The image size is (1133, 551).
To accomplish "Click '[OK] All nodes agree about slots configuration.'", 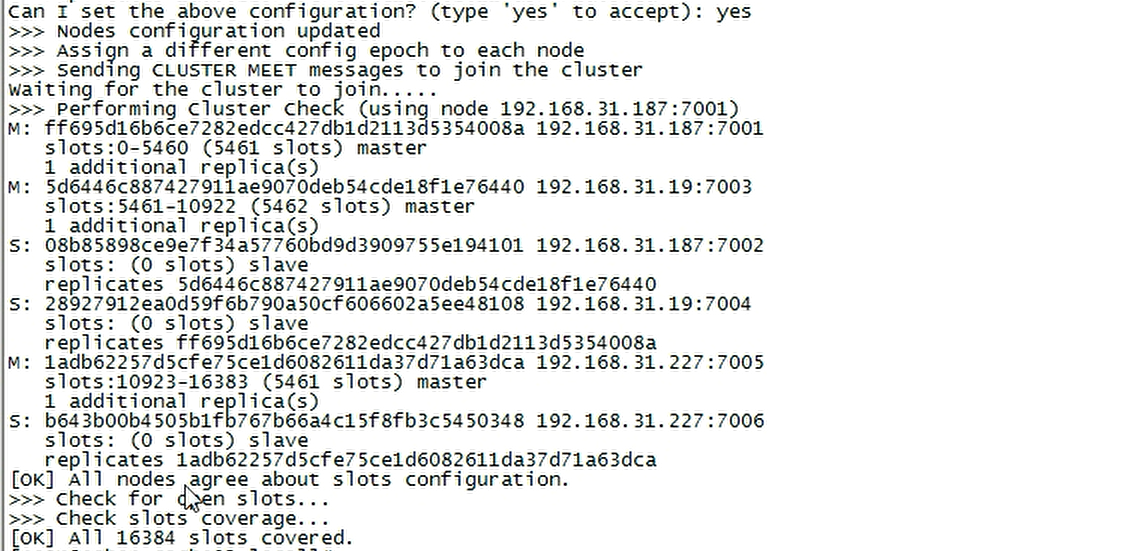I will (x=290, y=480).
